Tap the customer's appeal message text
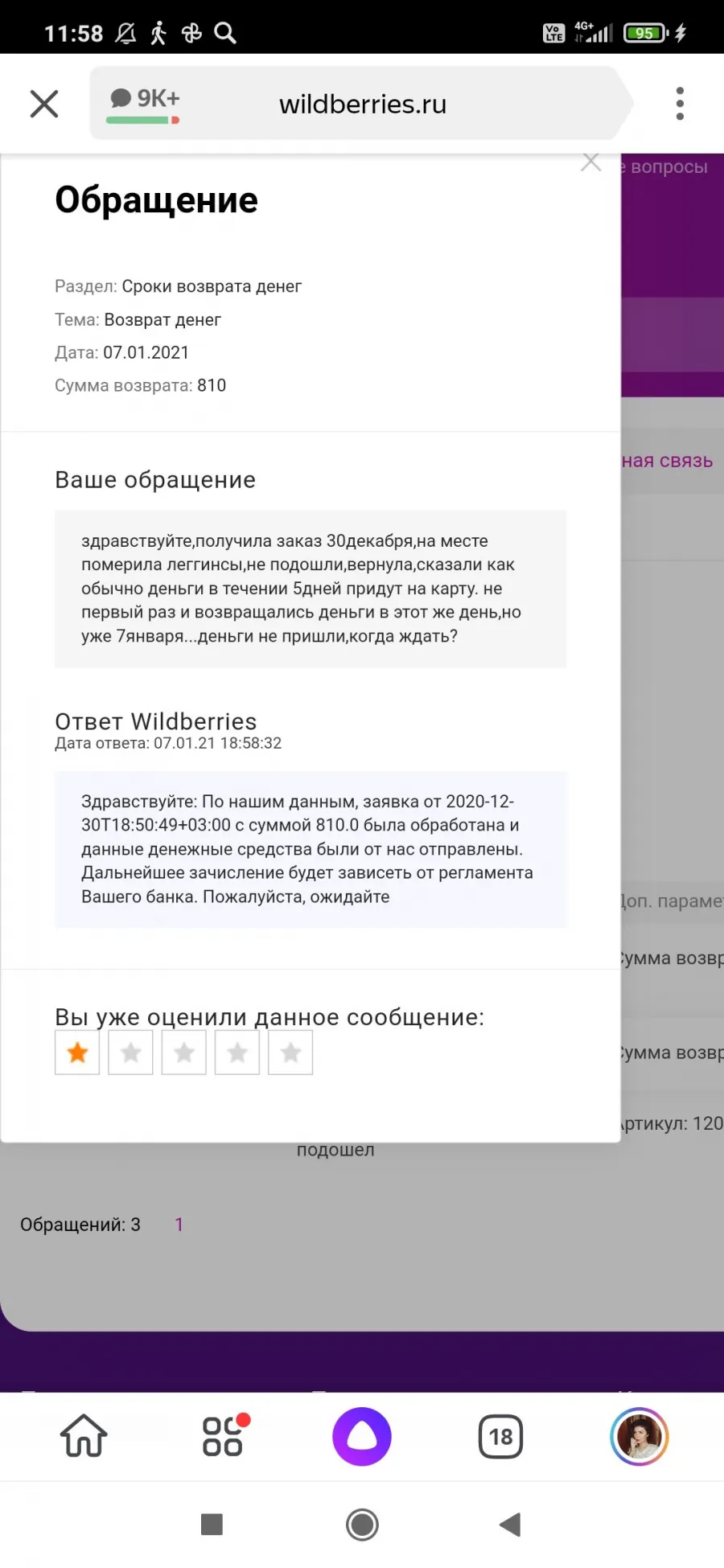 (x=311, y=589)
